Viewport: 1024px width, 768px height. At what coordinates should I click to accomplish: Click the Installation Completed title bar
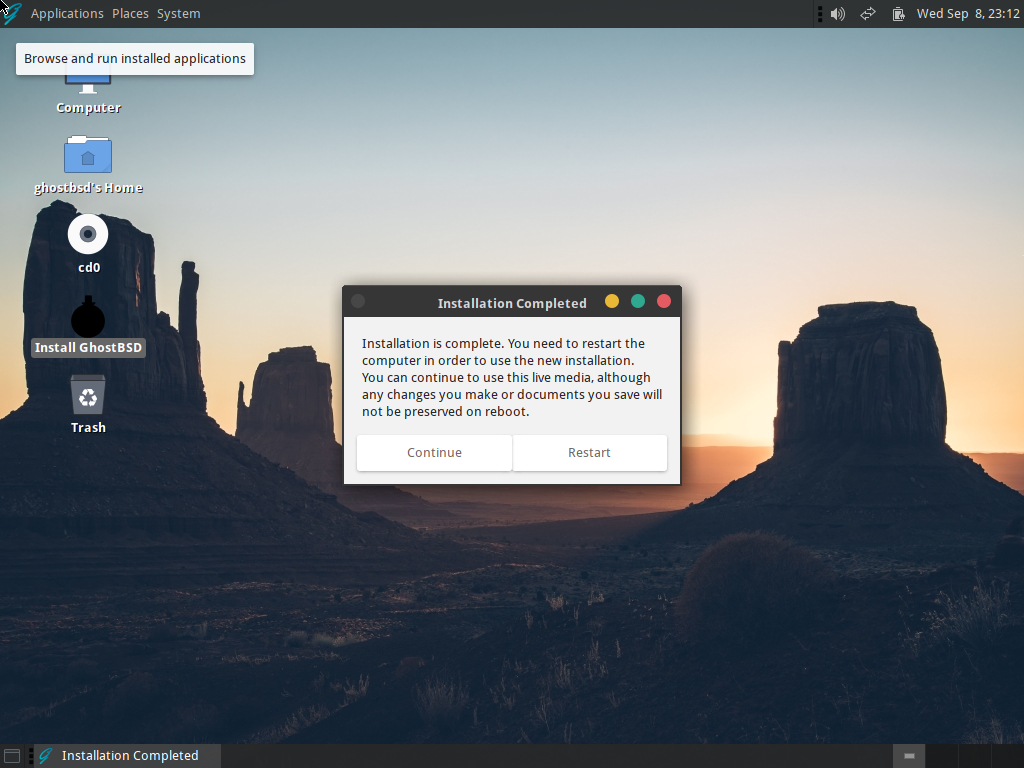512,302
